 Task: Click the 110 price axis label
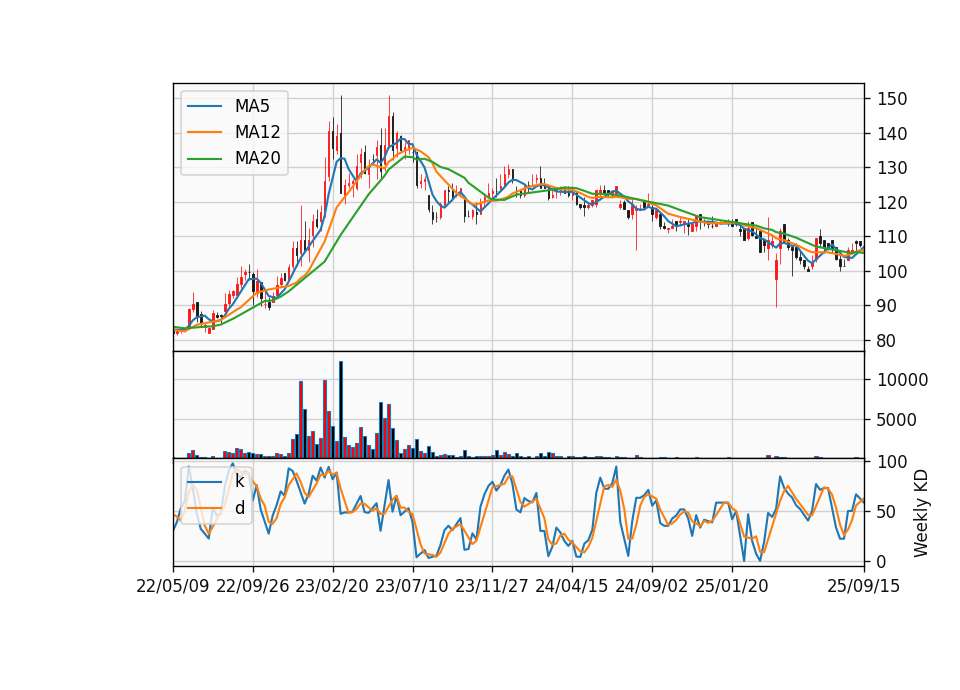[x=892, y=237]
